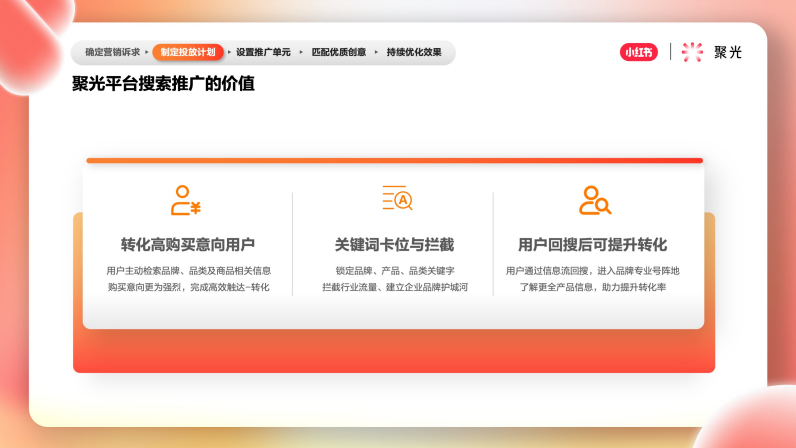Jump to the 持续优化效果 step
Screen dimensions: 796x448
414,52
